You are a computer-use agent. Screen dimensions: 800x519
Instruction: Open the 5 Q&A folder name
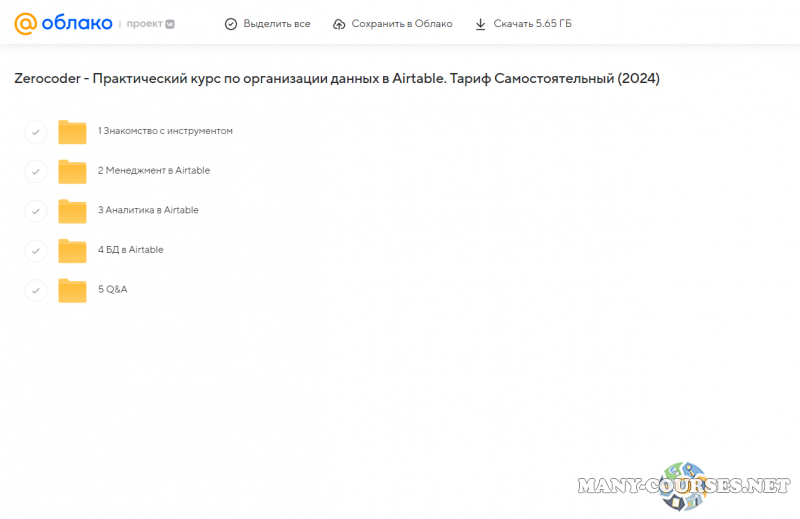pos(112,289)
